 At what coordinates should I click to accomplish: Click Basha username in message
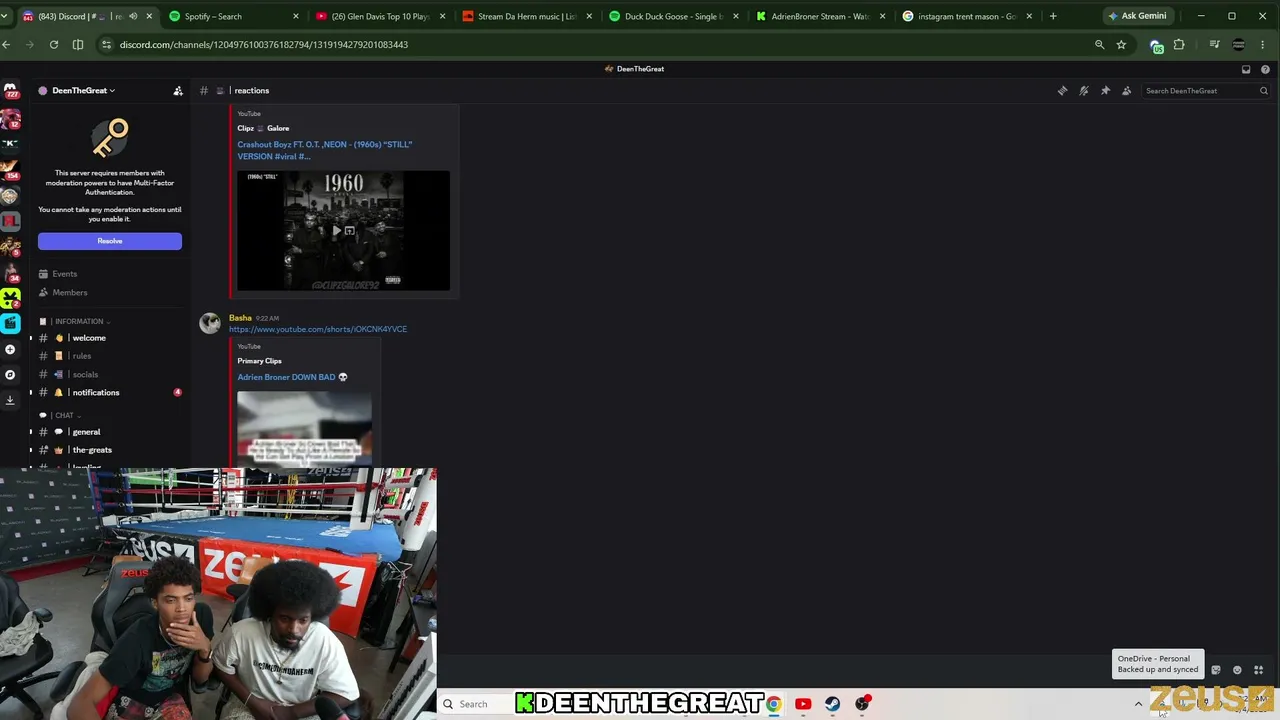pyautogui.click(x=240, y=318)
